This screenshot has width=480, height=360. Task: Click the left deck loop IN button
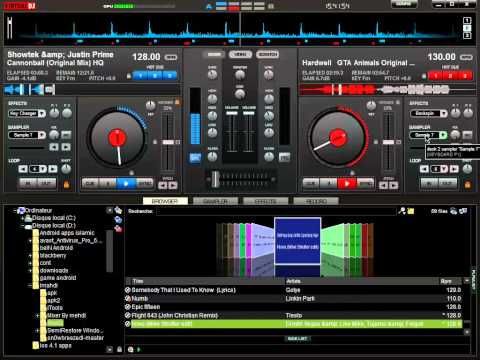click(x=29, y=184)
